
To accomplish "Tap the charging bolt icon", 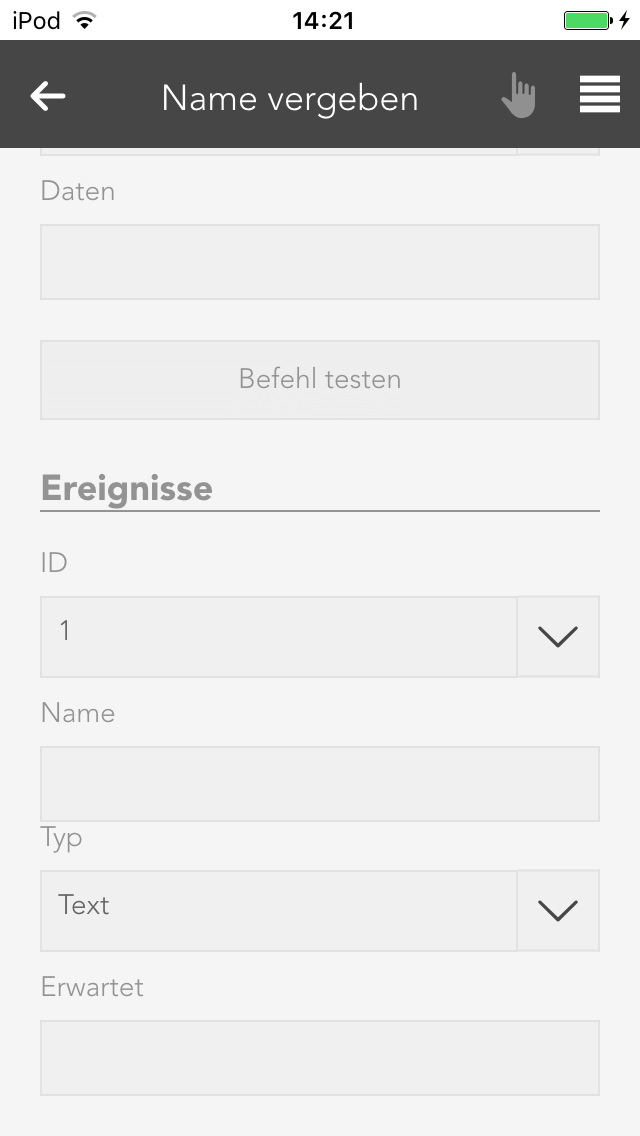I will click(x=625, y=20).
